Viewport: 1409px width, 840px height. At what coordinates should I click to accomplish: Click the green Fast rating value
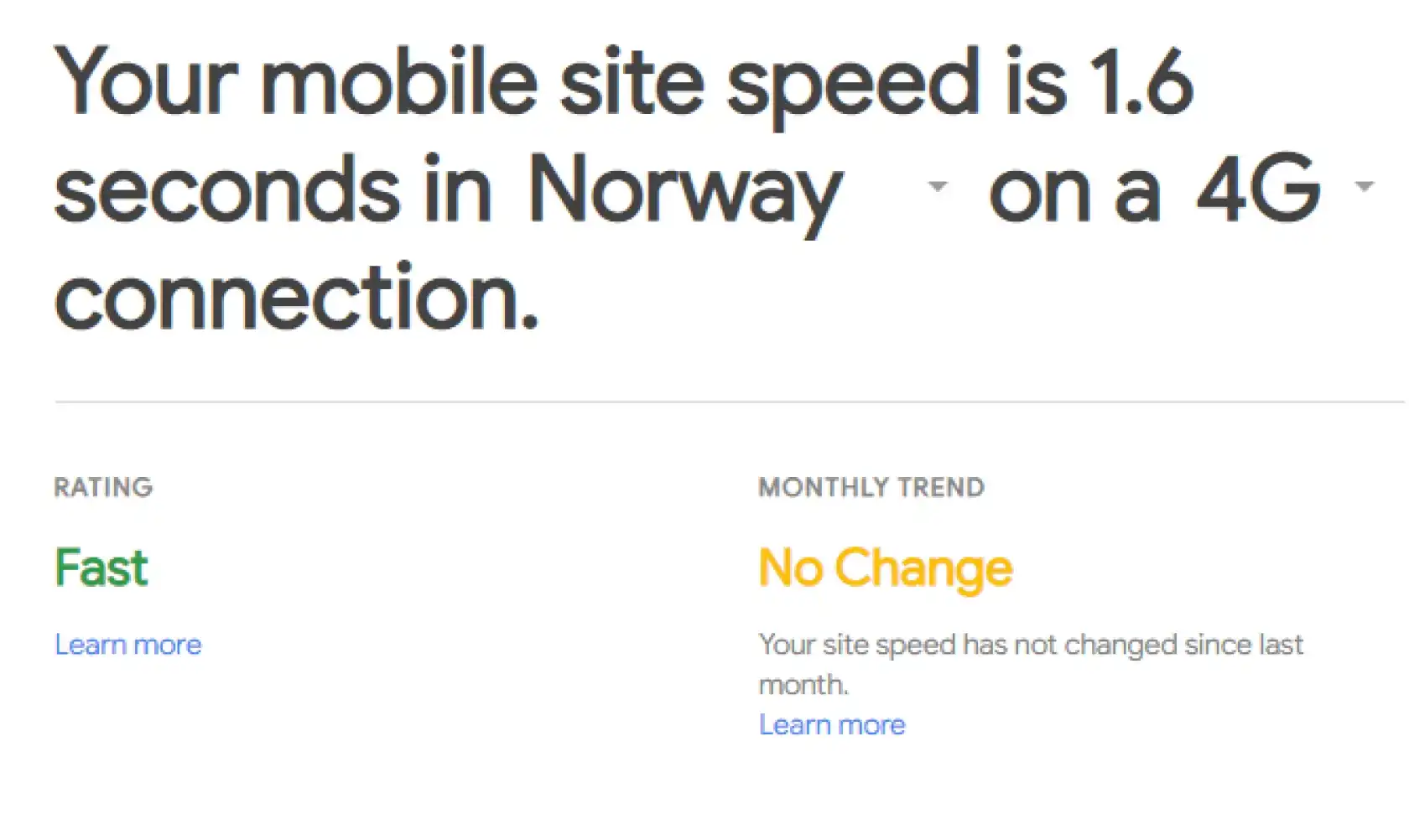pos(101,568)
